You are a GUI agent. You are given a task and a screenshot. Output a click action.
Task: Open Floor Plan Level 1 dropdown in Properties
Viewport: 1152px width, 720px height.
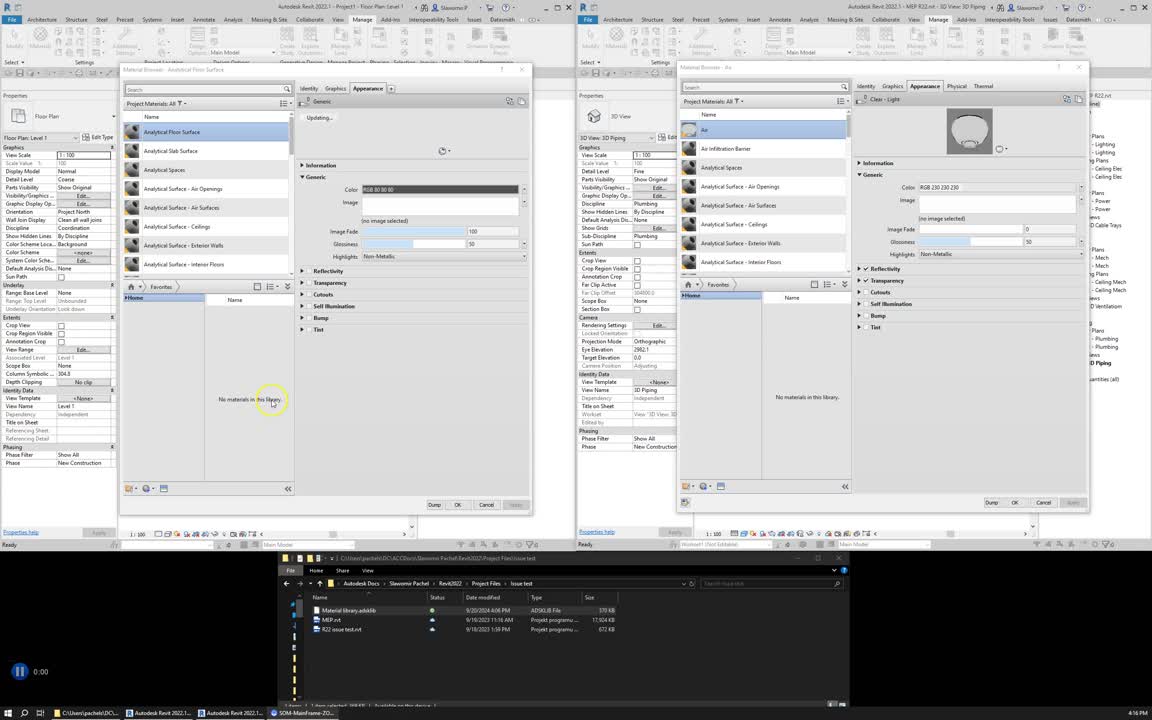[x=40, y=138]
